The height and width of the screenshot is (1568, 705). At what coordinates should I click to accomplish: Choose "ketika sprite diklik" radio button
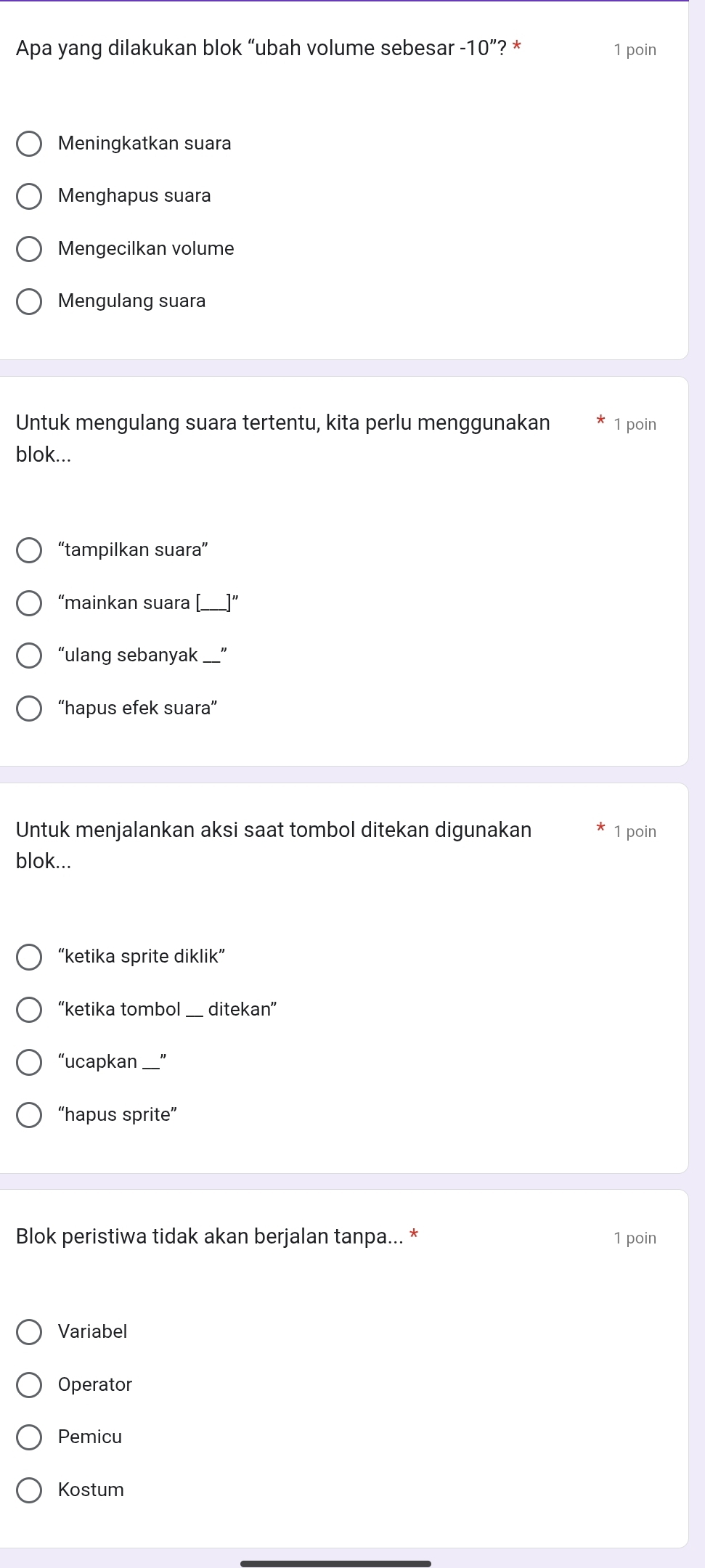tap(29, 957)
